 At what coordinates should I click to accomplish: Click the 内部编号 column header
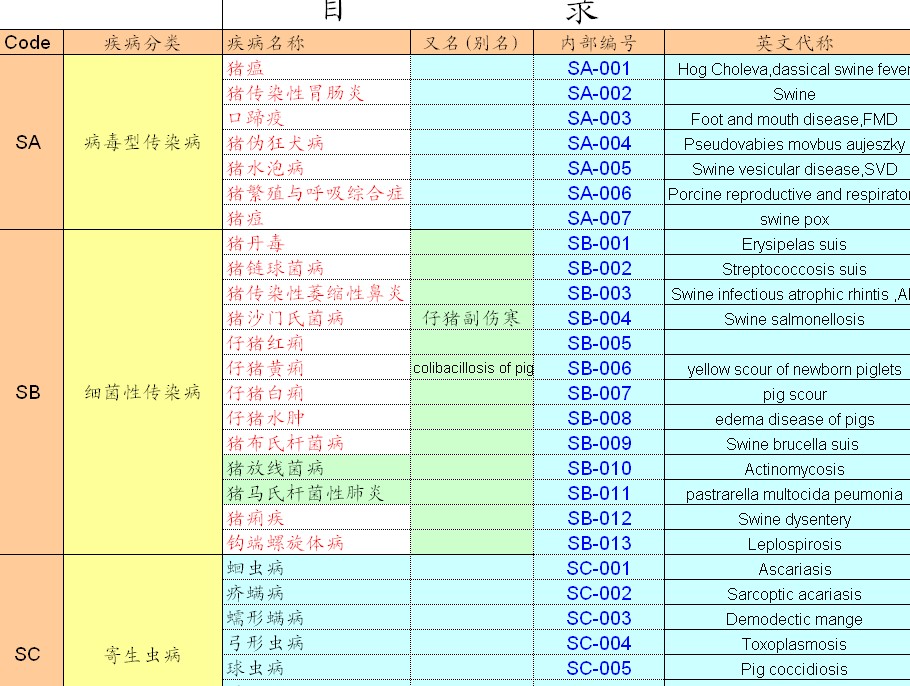(598, 43)
